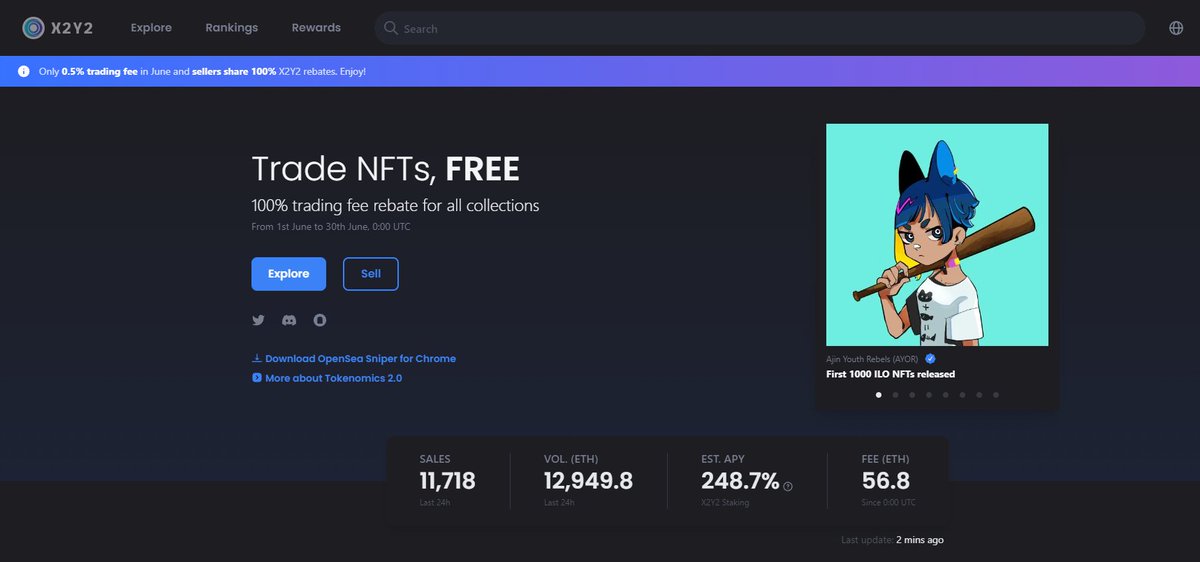Open the Explore menu
This screenshot has width=1200, height=562.
151,28
